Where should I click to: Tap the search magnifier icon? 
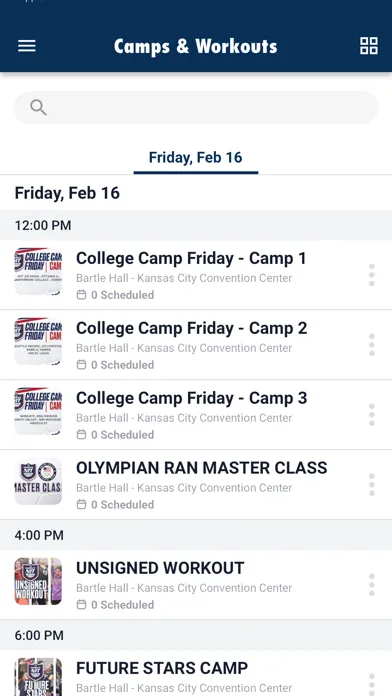pos(38,107)
